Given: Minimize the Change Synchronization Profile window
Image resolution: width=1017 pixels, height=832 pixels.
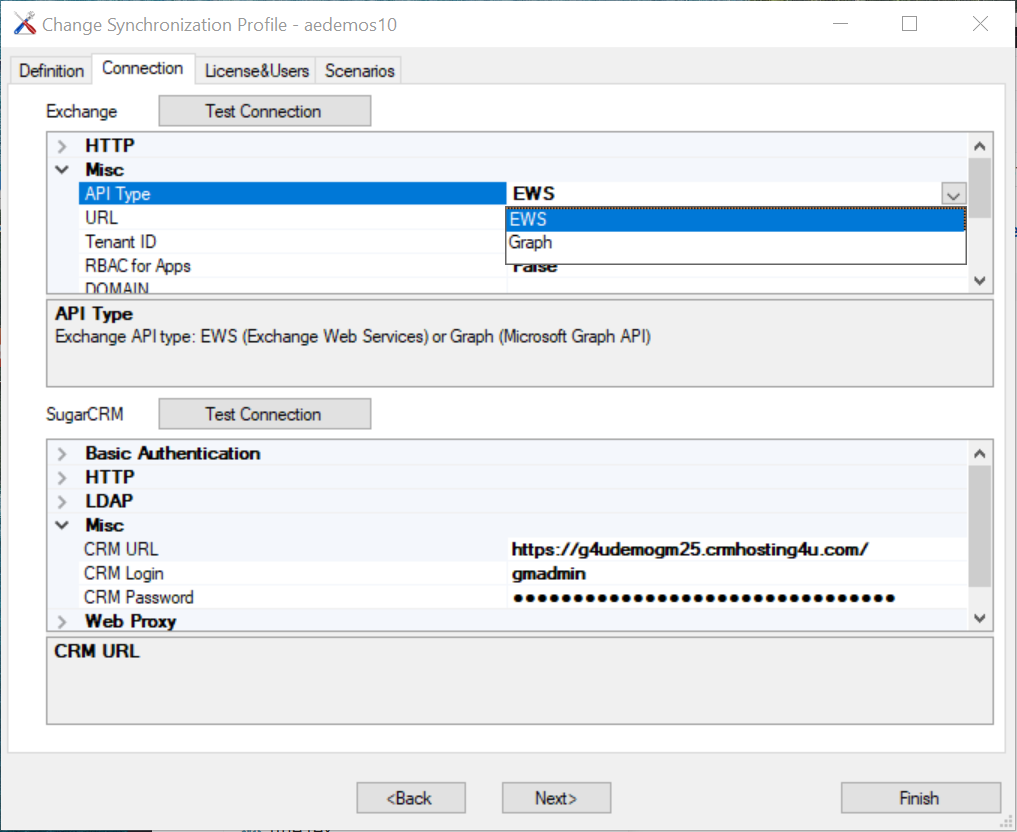Looking at the screenshot, I should (841, 24).
